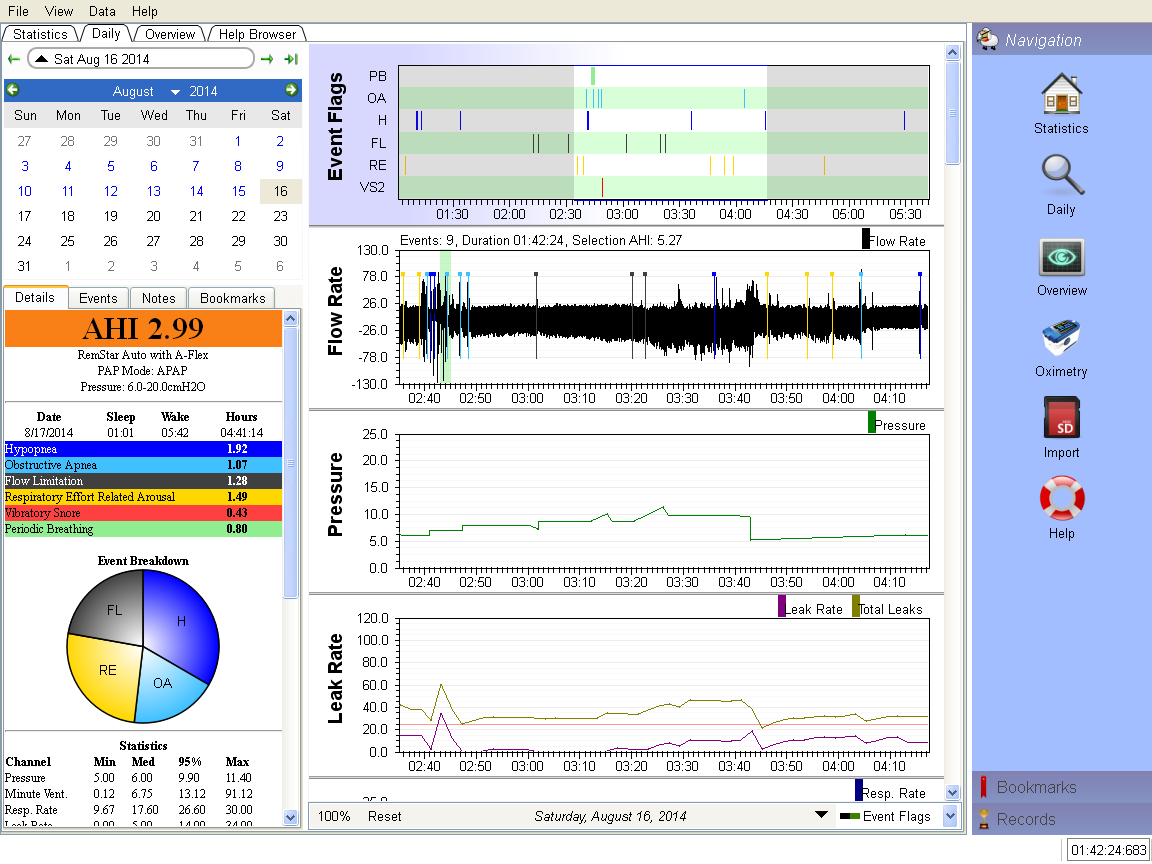Toggle calendar with the Sat Aug 16 2014 button

click(x=141, y=59)
